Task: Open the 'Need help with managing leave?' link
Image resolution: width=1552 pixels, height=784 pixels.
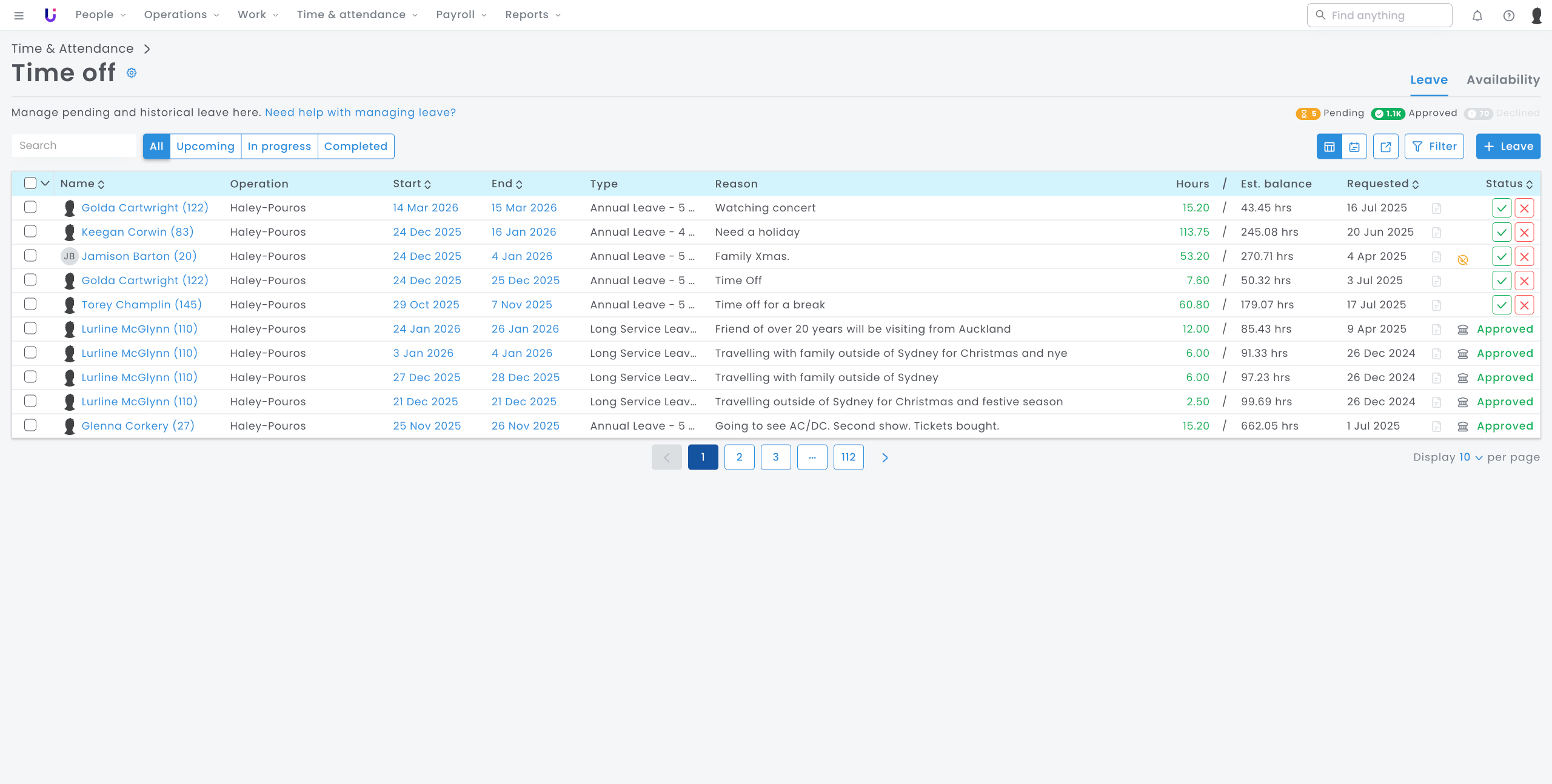Action: point(360,113)
